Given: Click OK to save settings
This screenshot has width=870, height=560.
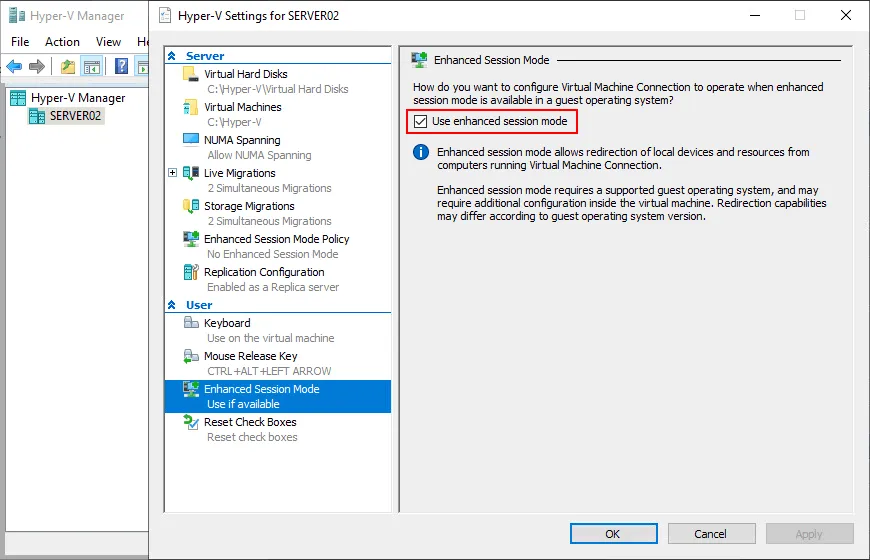Looking at the screenshot, I should (x=613, y=534).
